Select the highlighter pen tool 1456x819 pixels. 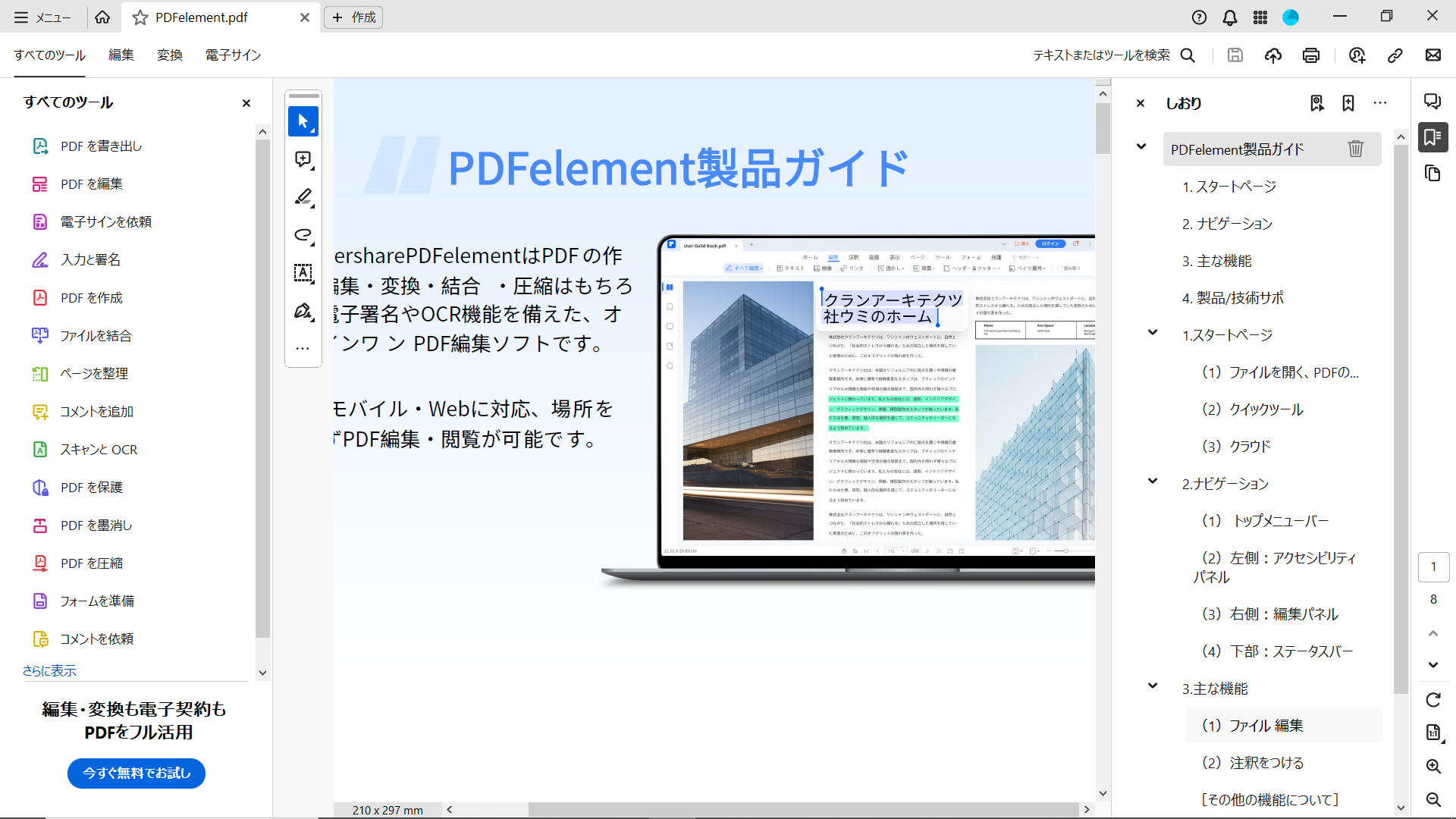coord(303,197)
